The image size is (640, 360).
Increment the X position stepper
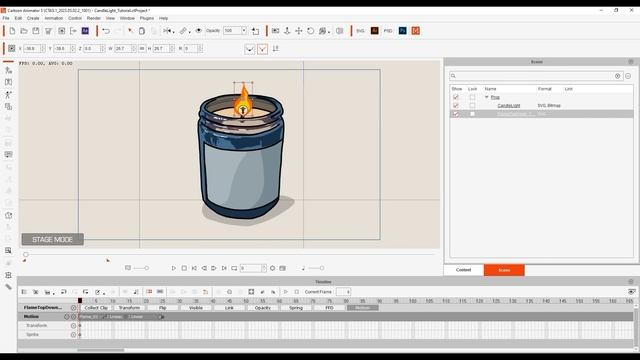(43, 47)
